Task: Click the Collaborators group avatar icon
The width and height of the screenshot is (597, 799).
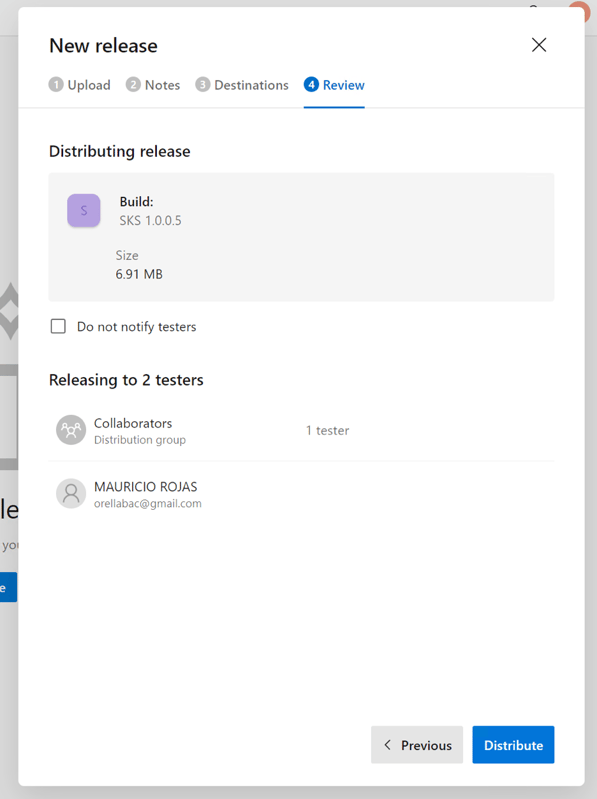Action: [x=71, y=430]
